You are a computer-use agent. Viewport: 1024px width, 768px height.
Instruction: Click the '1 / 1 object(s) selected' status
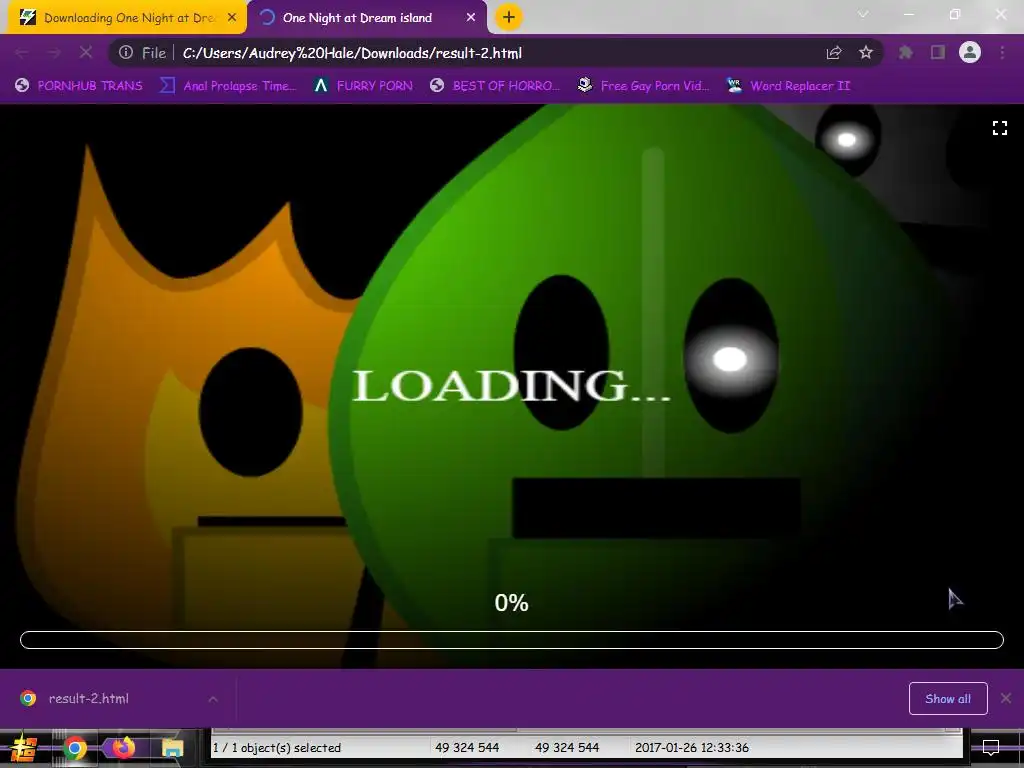coord(277,748)
